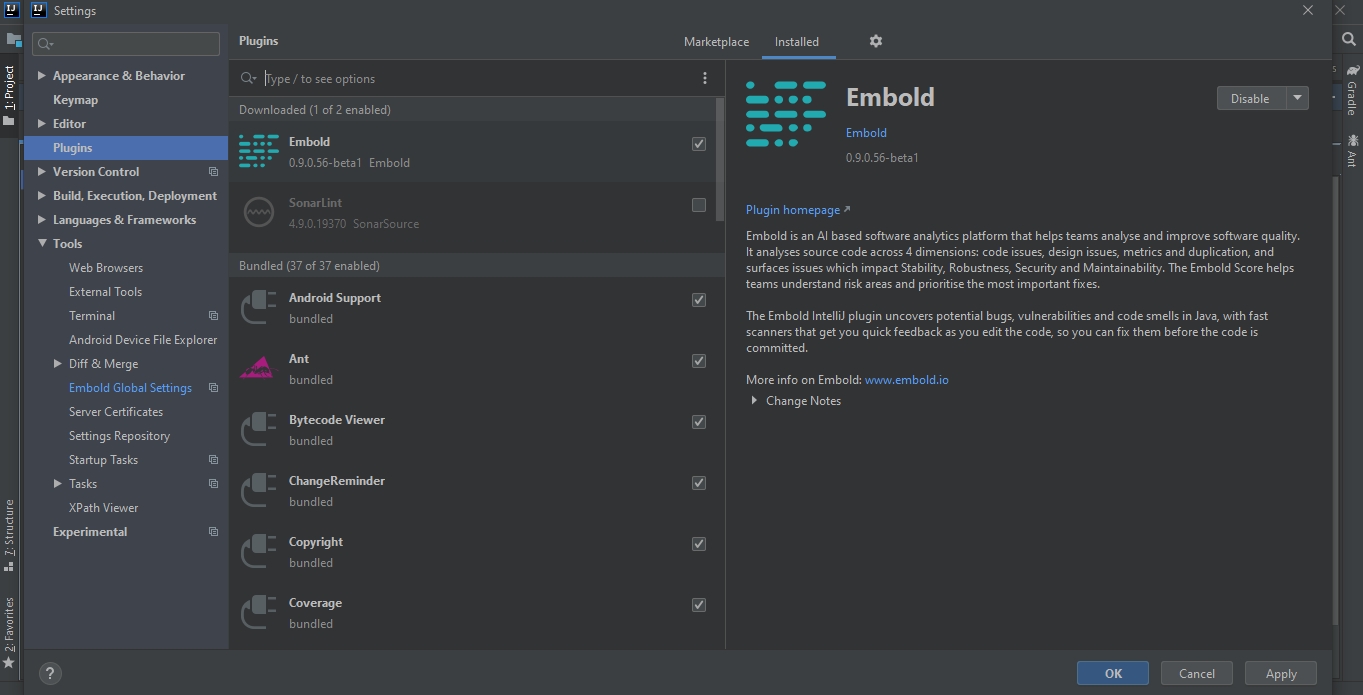This screenshot has width=1363, height=695.
Task: Open the www.embold.io link
Action: tap(907, 380)
